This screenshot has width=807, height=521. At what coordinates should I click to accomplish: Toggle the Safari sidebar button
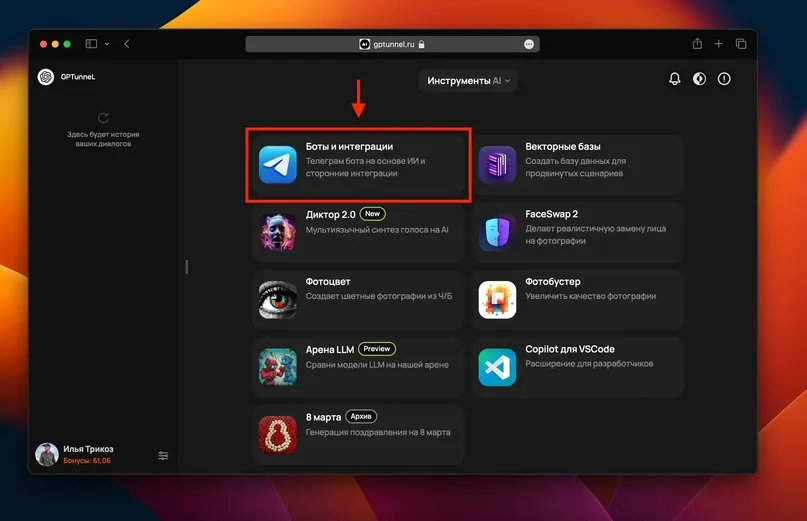point(91,44)
